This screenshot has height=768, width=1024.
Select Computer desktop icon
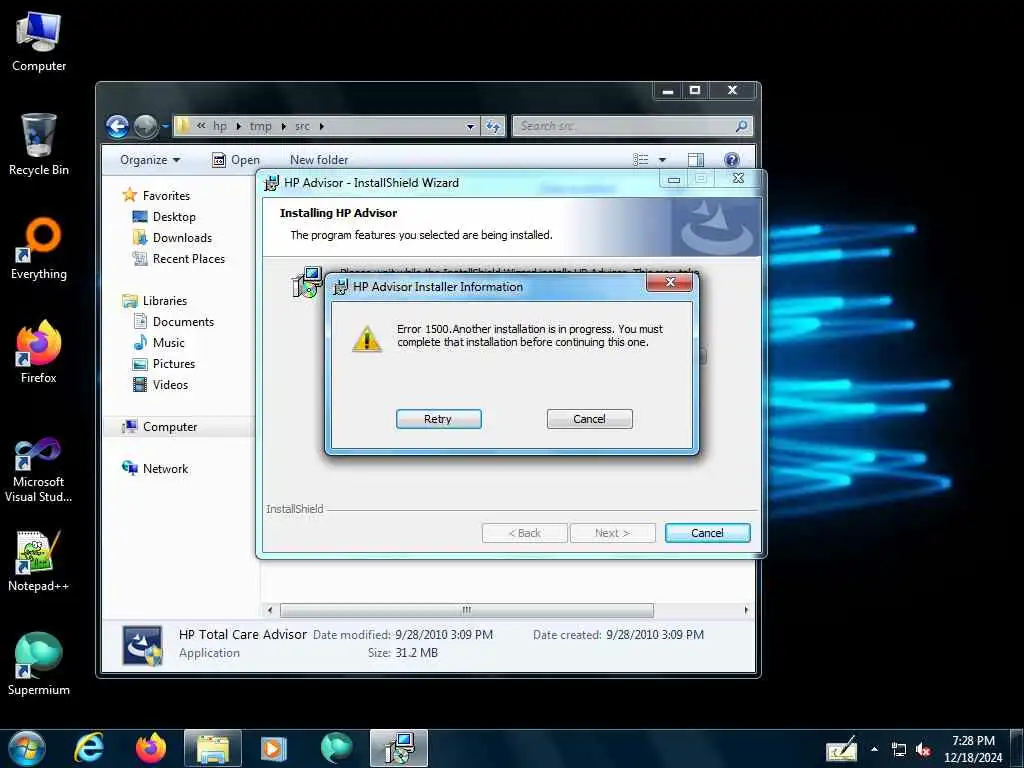39,41
